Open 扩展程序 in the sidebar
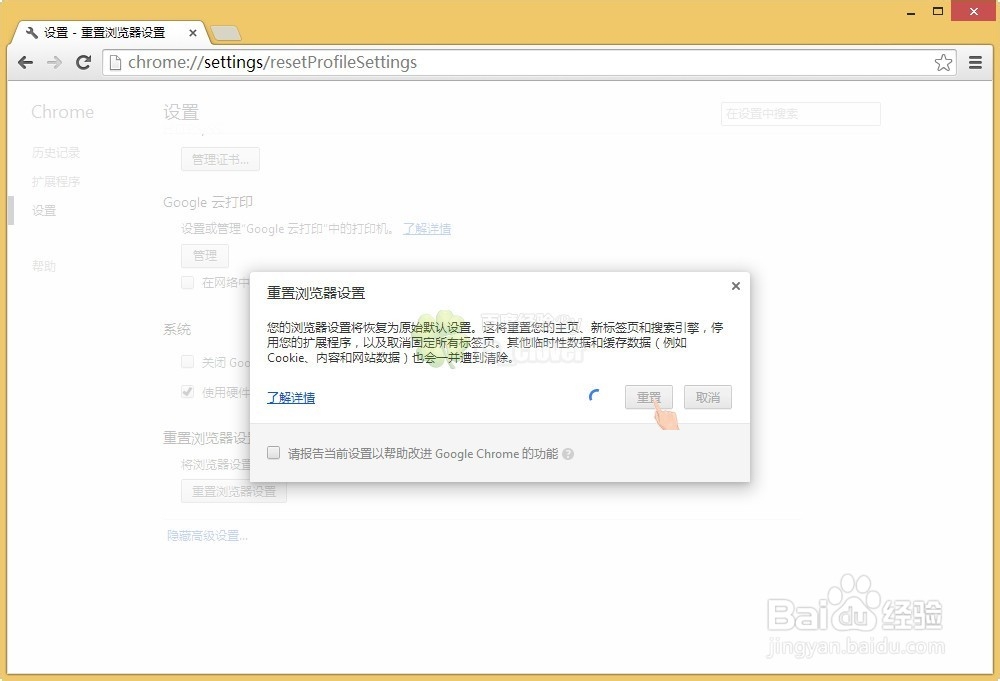1000x681 pixels. pyautogui.click(x=56, y=182)
